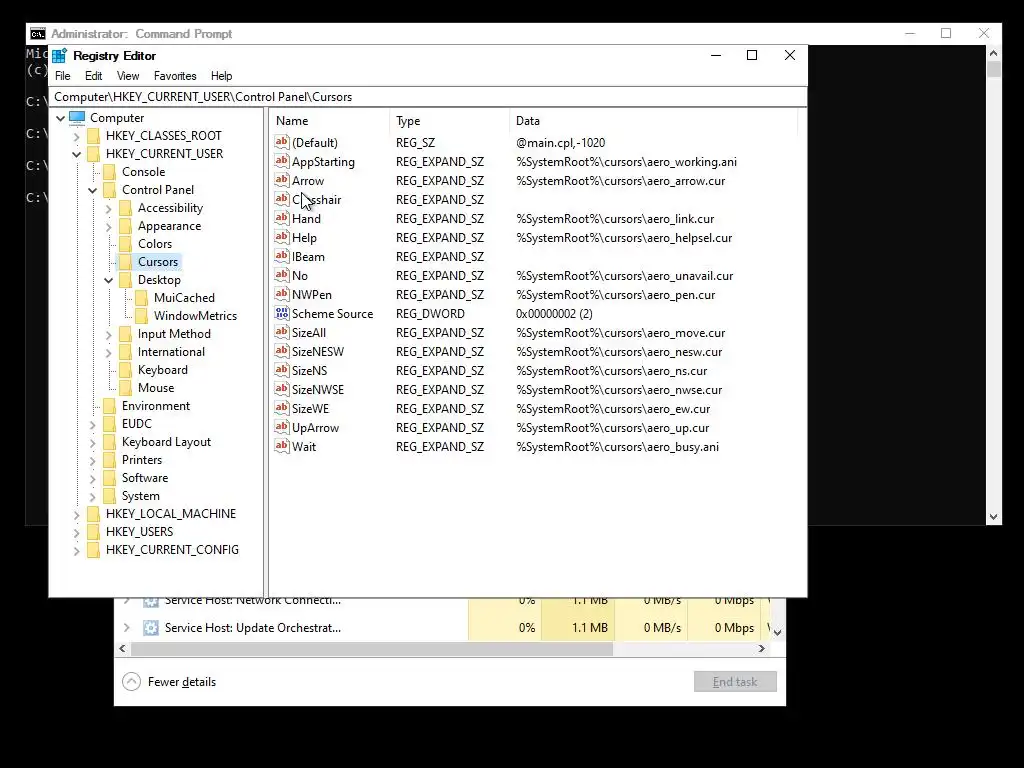Open the View menu
This screenshot has height=768, width=1024.
click(x=128, y=76)
